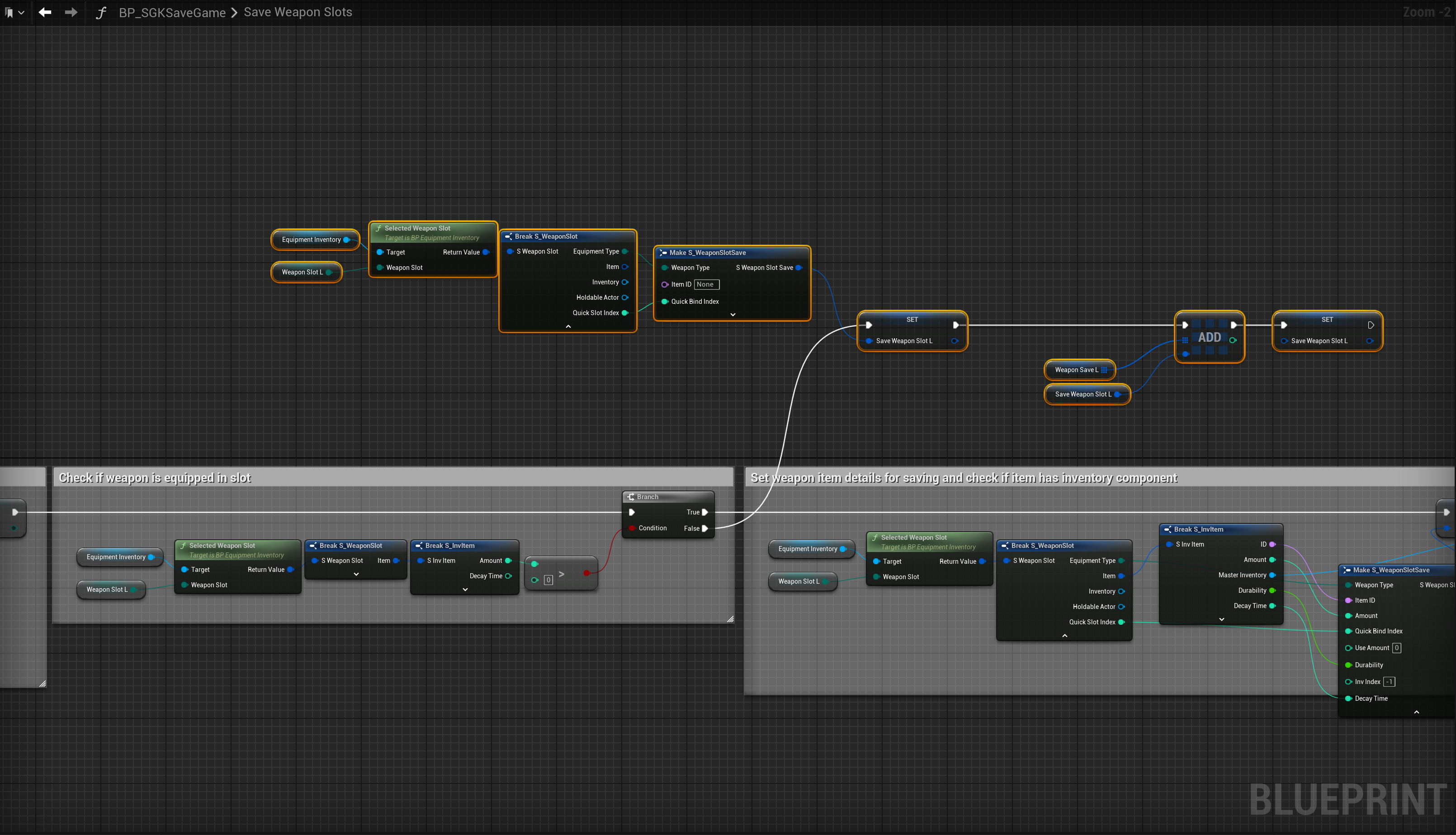
Task: Expand the Break S_InvItem node in the equipped-check comment
Action: click(x=465, y=589)
